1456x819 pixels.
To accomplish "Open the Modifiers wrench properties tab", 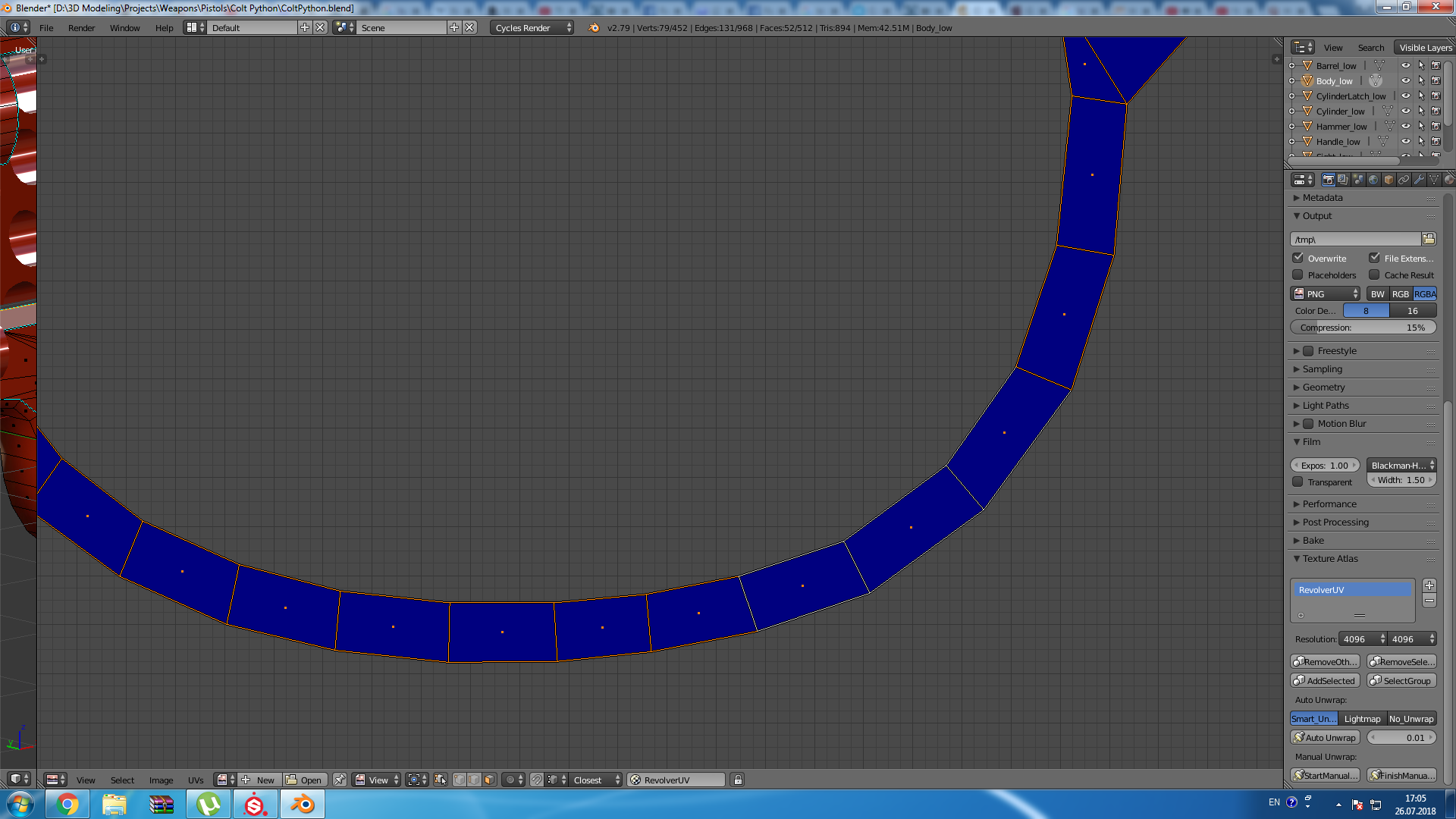I will tap(1419, 180).
